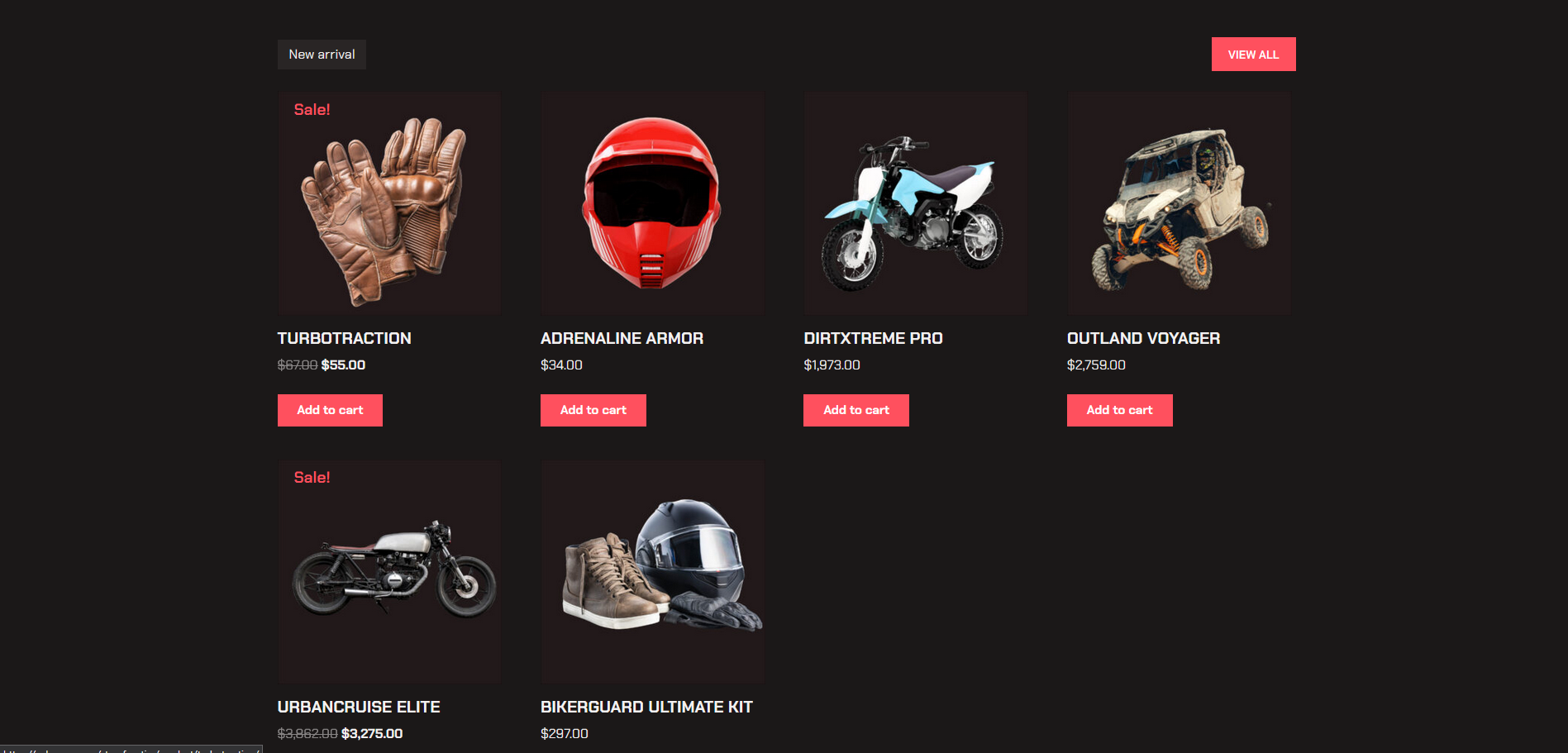Open the BIKERGUARD ULTIMATE KIT title link
Viewport: 1568px width, 753px height.
pos(646,707)
